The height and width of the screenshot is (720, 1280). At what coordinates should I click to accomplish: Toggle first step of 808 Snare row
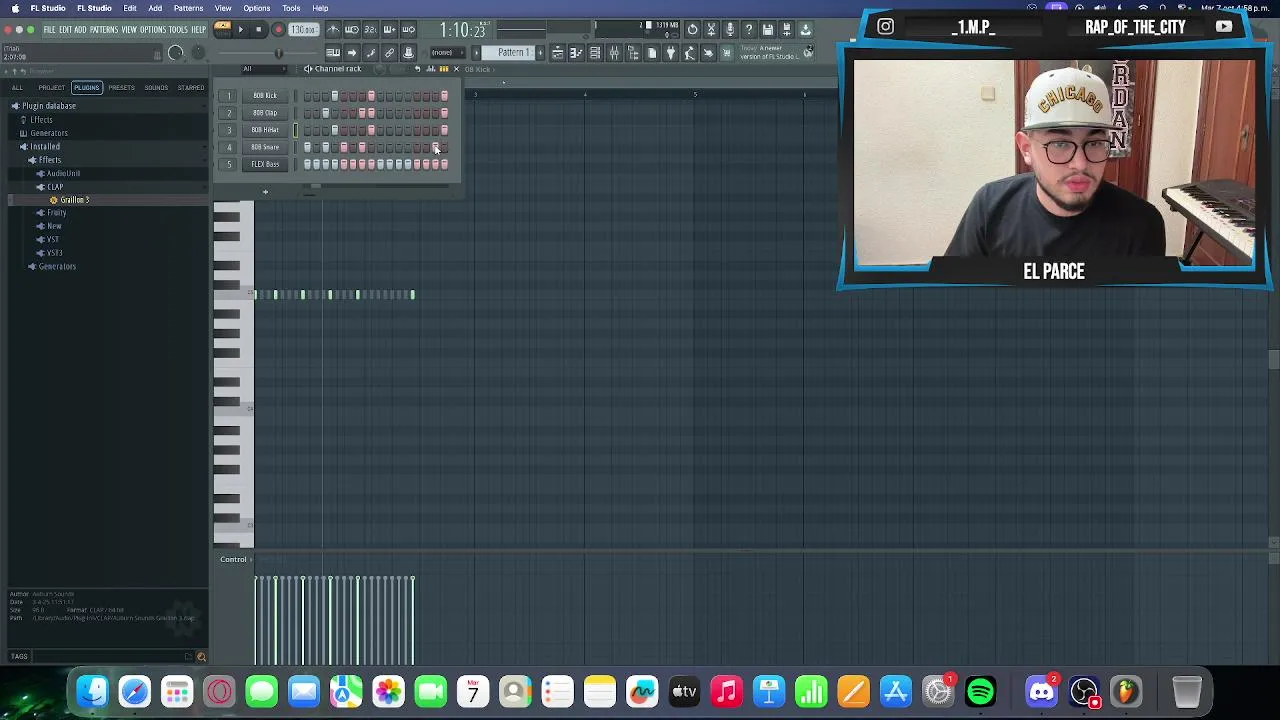[307, 147]
